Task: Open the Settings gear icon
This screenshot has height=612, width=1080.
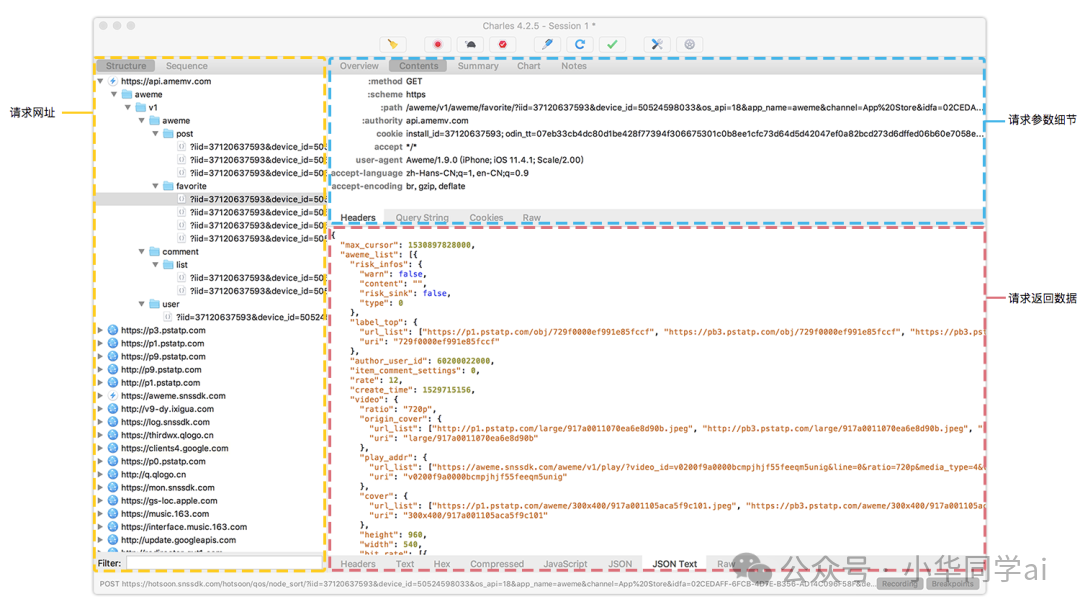Action: point(689,44)
